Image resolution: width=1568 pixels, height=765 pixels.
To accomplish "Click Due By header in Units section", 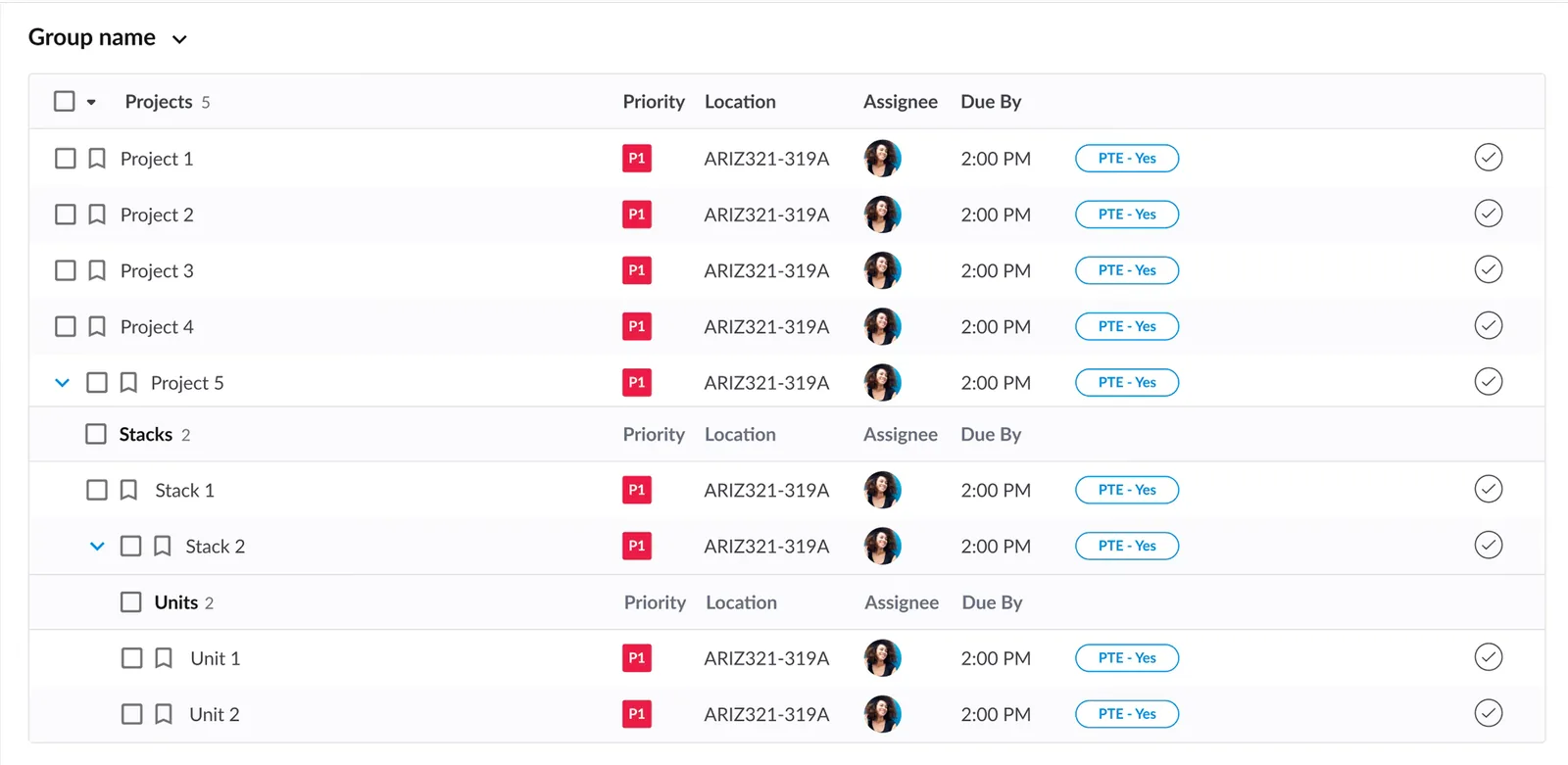I will coord(992,602).
